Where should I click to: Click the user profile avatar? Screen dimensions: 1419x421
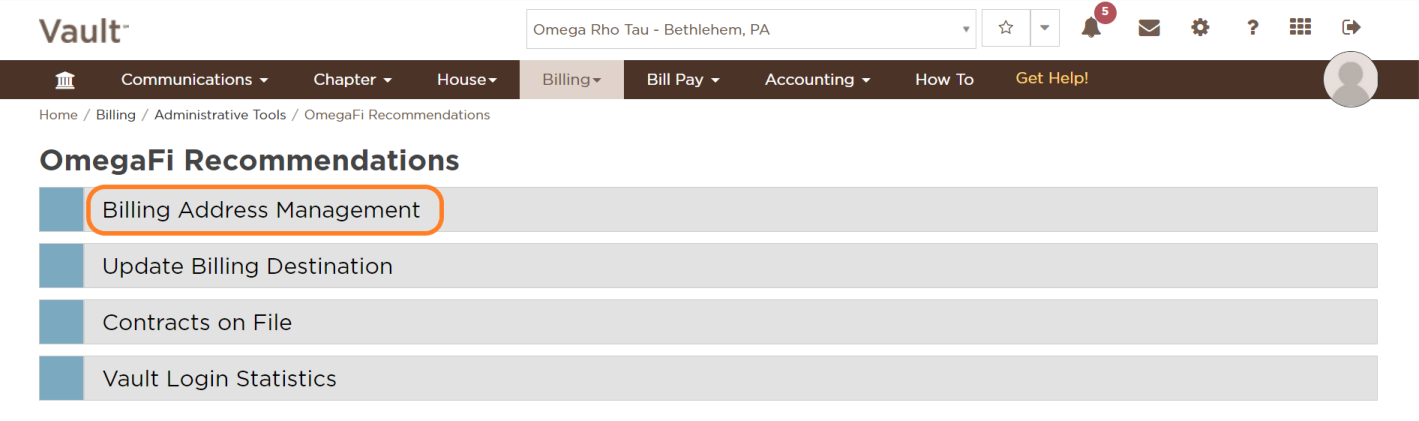pyautogui.click(x=1350, y=80)
